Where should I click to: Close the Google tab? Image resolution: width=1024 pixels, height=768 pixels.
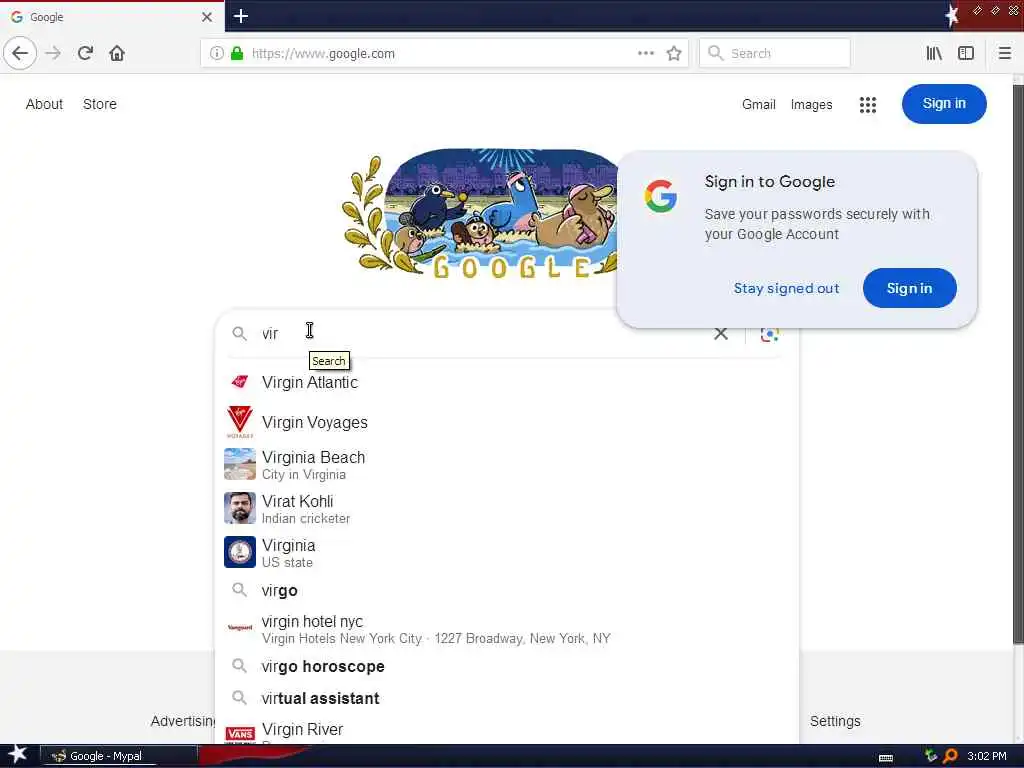(x=206, y=17)
